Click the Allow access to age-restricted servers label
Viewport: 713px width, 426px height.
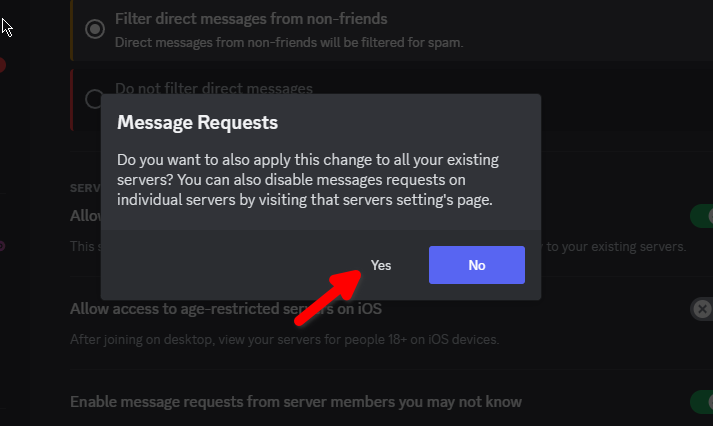click(x=225, y=309)
